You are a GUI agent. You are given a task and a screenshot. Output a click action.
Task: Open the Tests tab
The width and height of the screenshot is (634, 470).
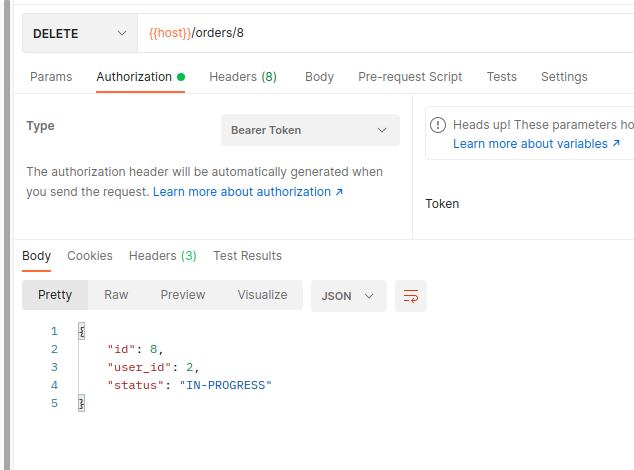501,77
